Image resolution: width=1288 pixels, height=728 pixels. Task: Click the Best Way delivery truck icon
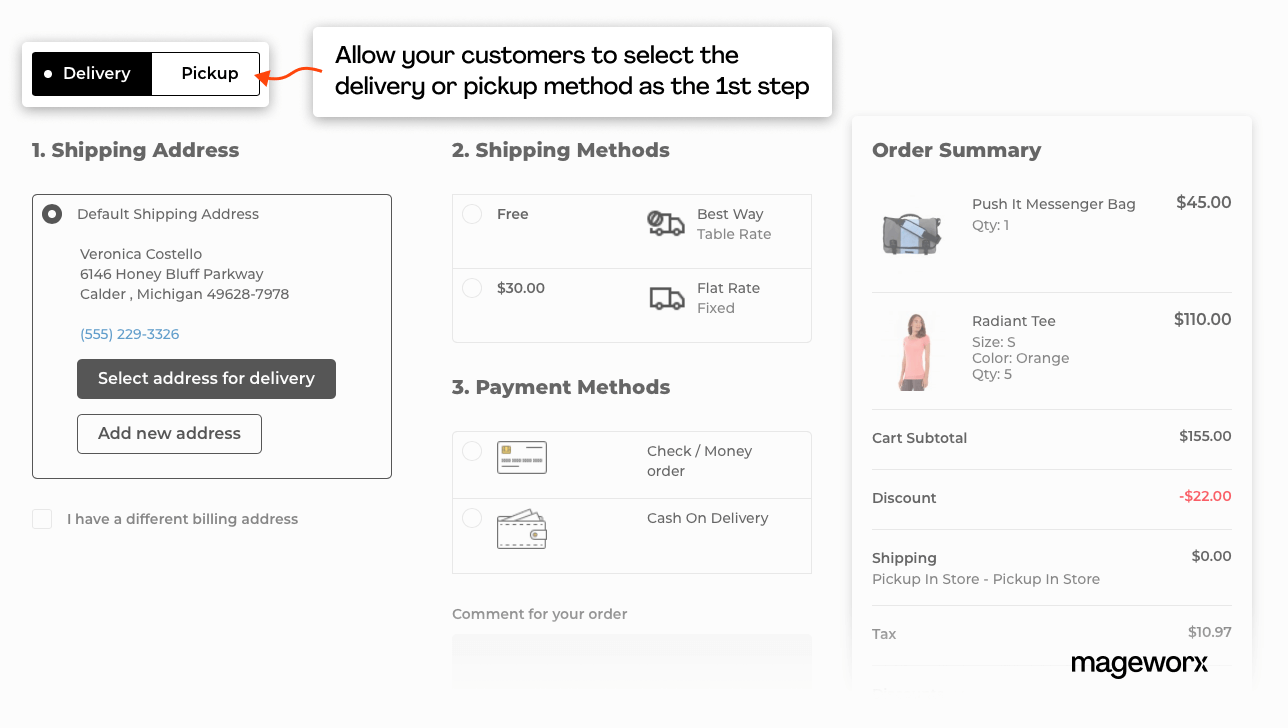coord(664,223)
